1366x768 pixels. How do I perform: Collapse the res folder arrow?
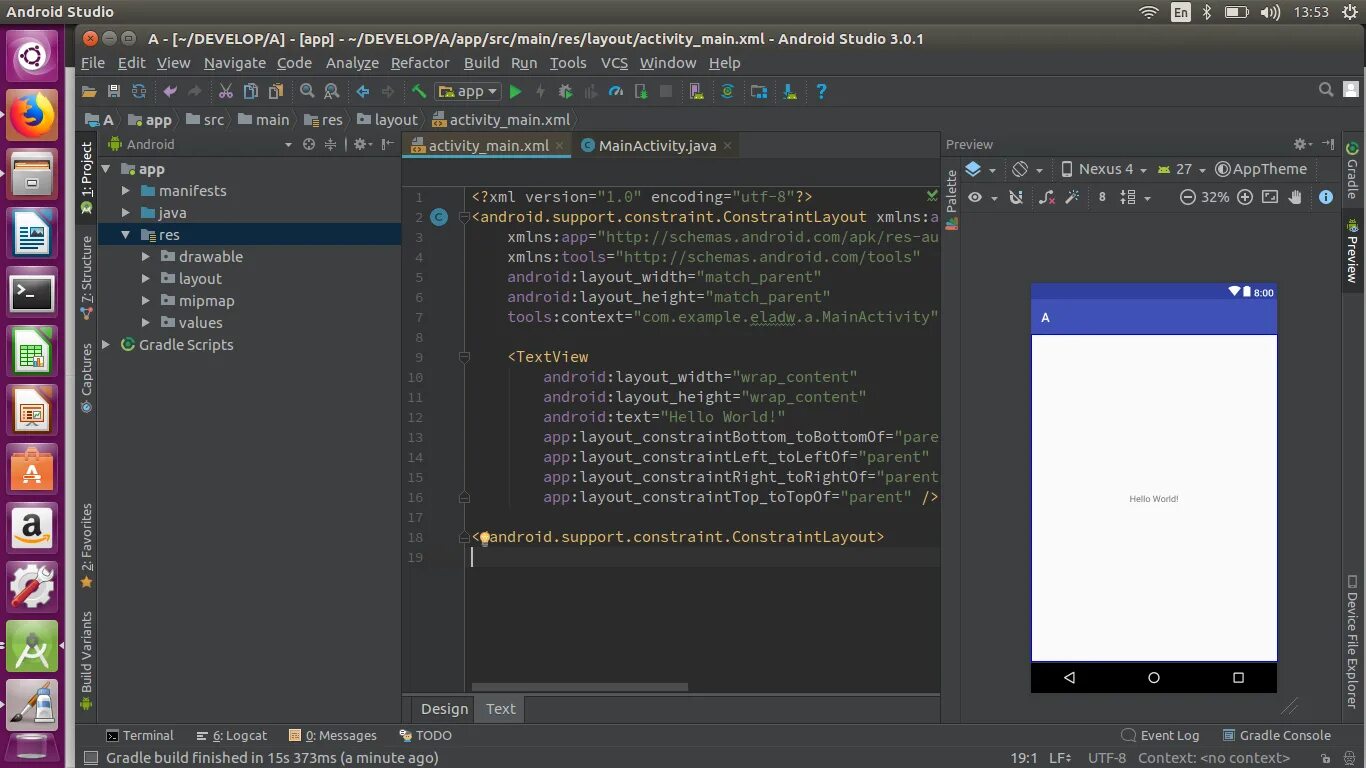click(x=126, y=235)
